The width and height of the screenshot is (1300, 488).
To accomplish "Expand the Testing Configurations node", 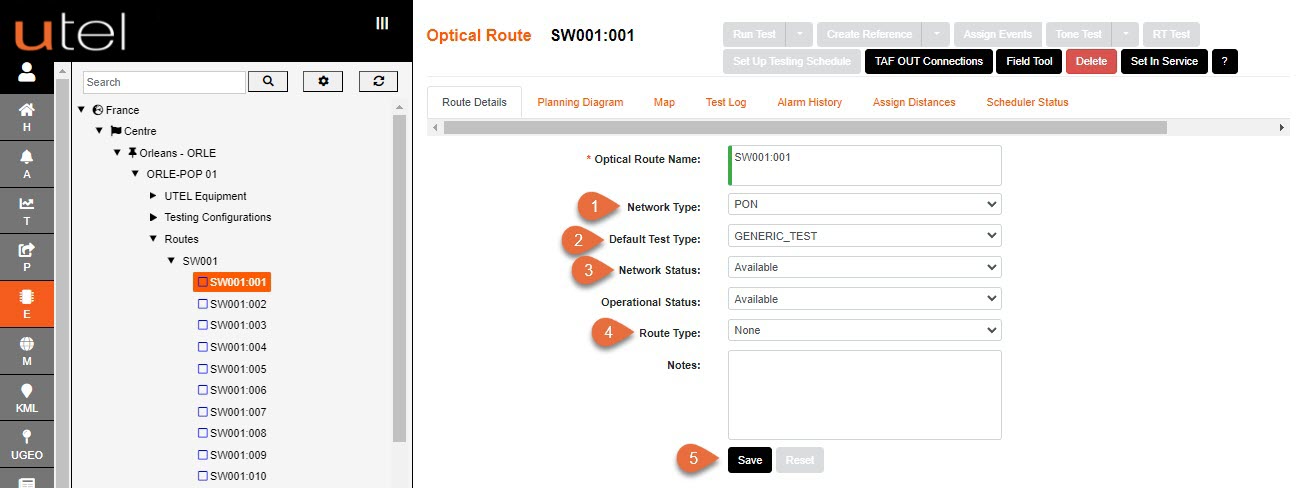I will click(x=153, y=217).
